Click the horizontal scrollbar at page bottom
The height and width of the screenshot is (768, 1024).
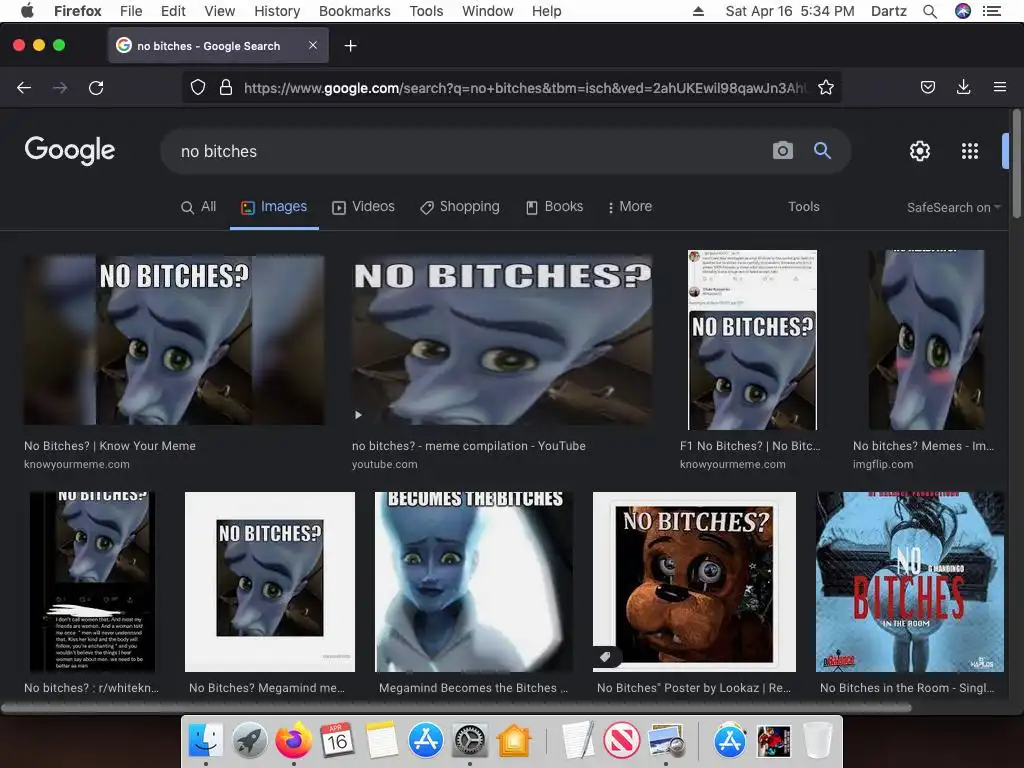[456, 708]
